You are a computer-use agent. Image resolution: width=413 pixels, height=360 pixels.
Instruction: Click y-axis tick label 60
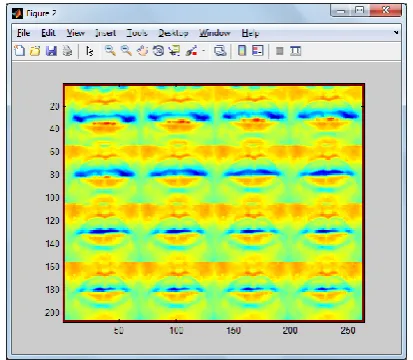coord(55,152)
